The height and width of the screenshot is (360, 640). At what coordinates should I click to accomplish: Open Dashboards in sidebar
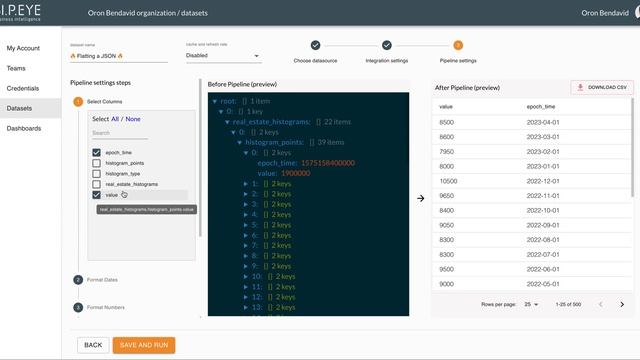click(x=24, y=128)
